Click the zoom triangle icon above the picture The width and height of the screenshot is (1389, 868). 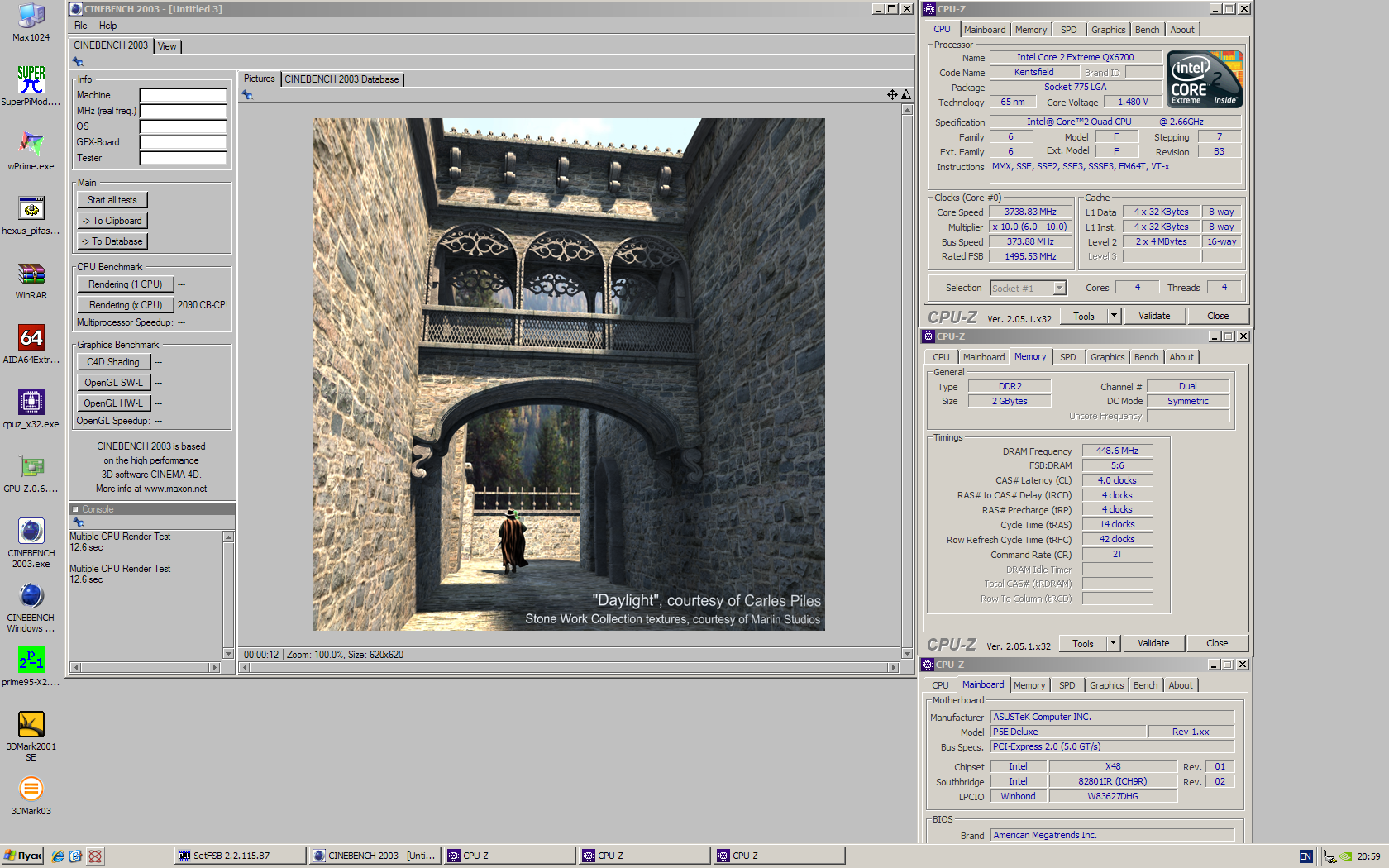[906, 94]
